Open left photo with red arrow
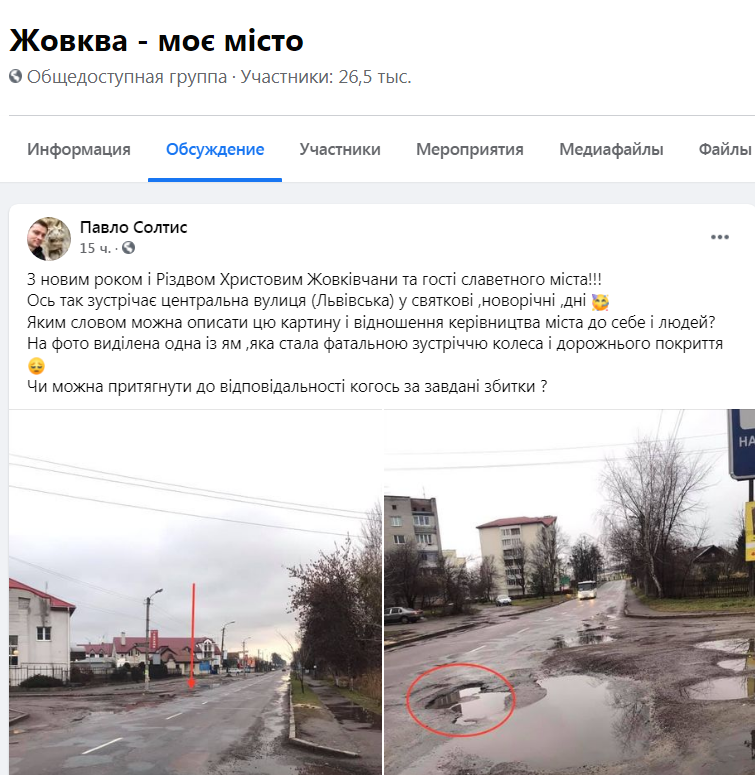 click(195, 592)
